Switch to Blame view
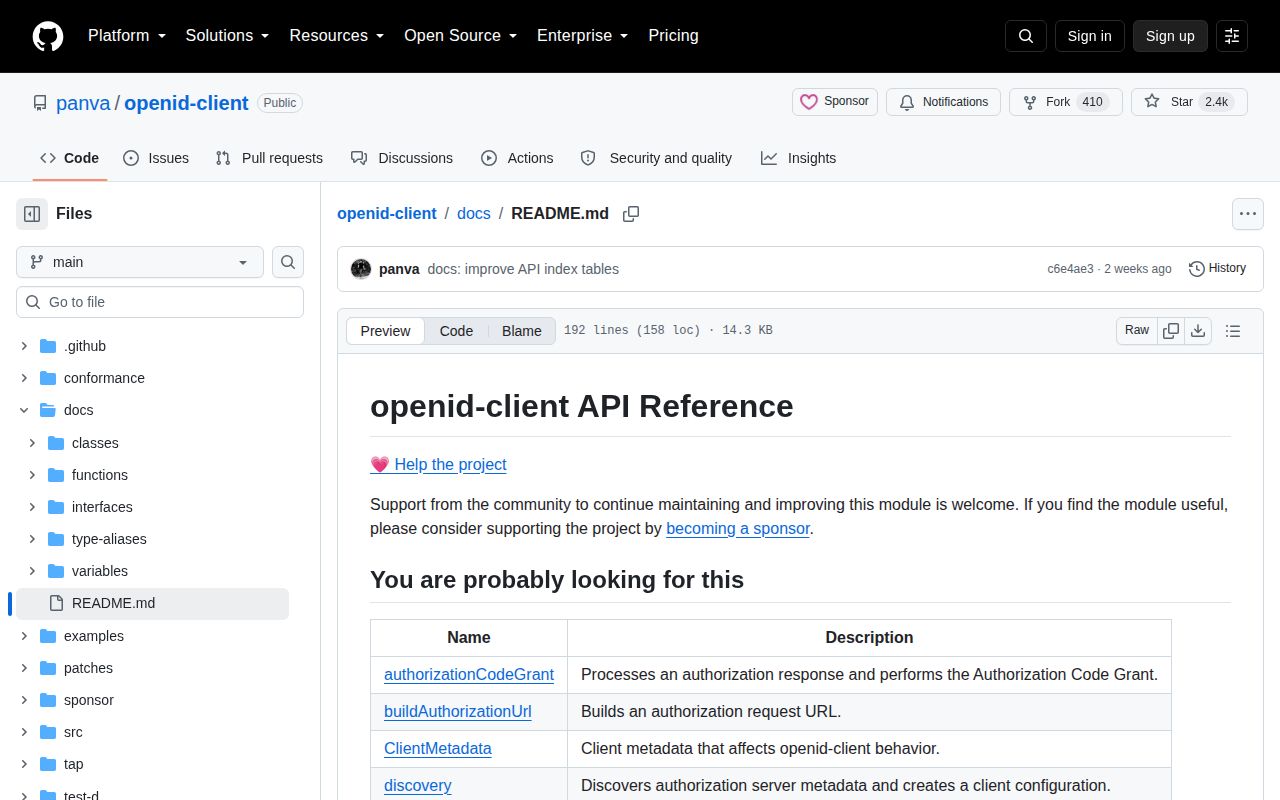1280x800 pixels. [x=521, y=331]
